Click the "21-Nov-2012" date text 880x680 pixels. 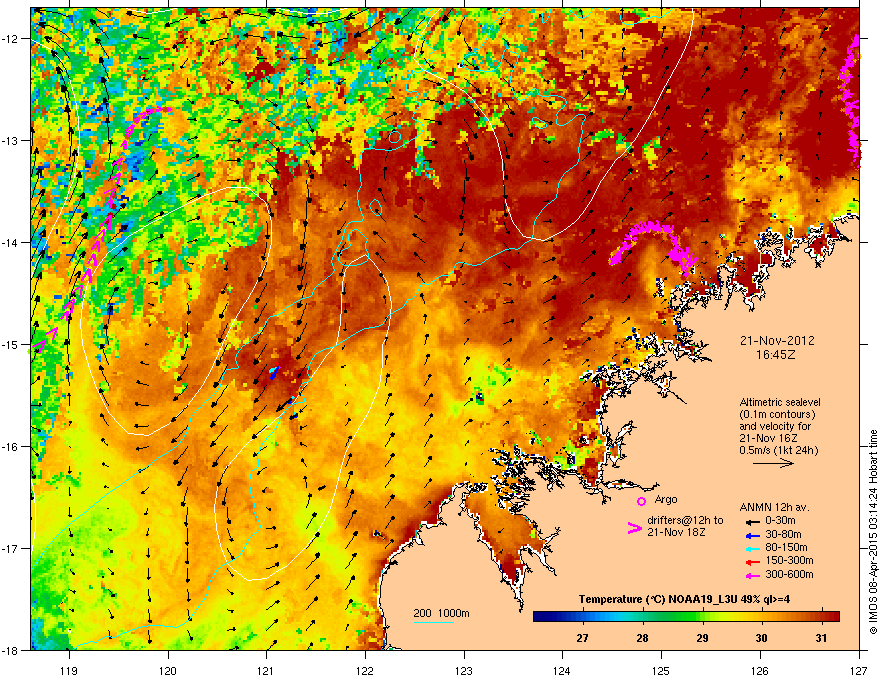(777, 341)
